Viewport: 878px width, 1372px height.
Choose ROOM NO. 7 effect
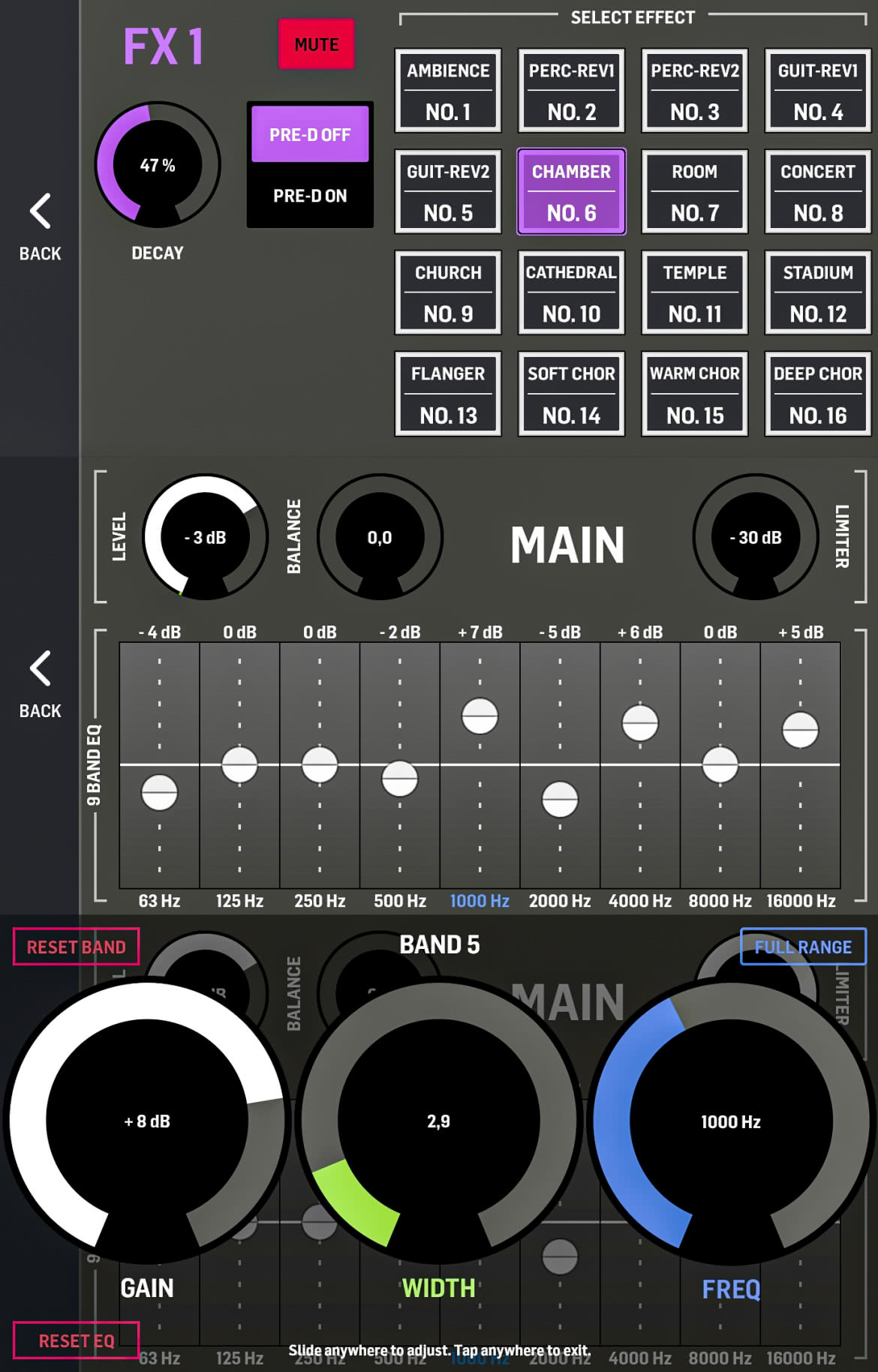pyautogui.click(x=695, y=192)
